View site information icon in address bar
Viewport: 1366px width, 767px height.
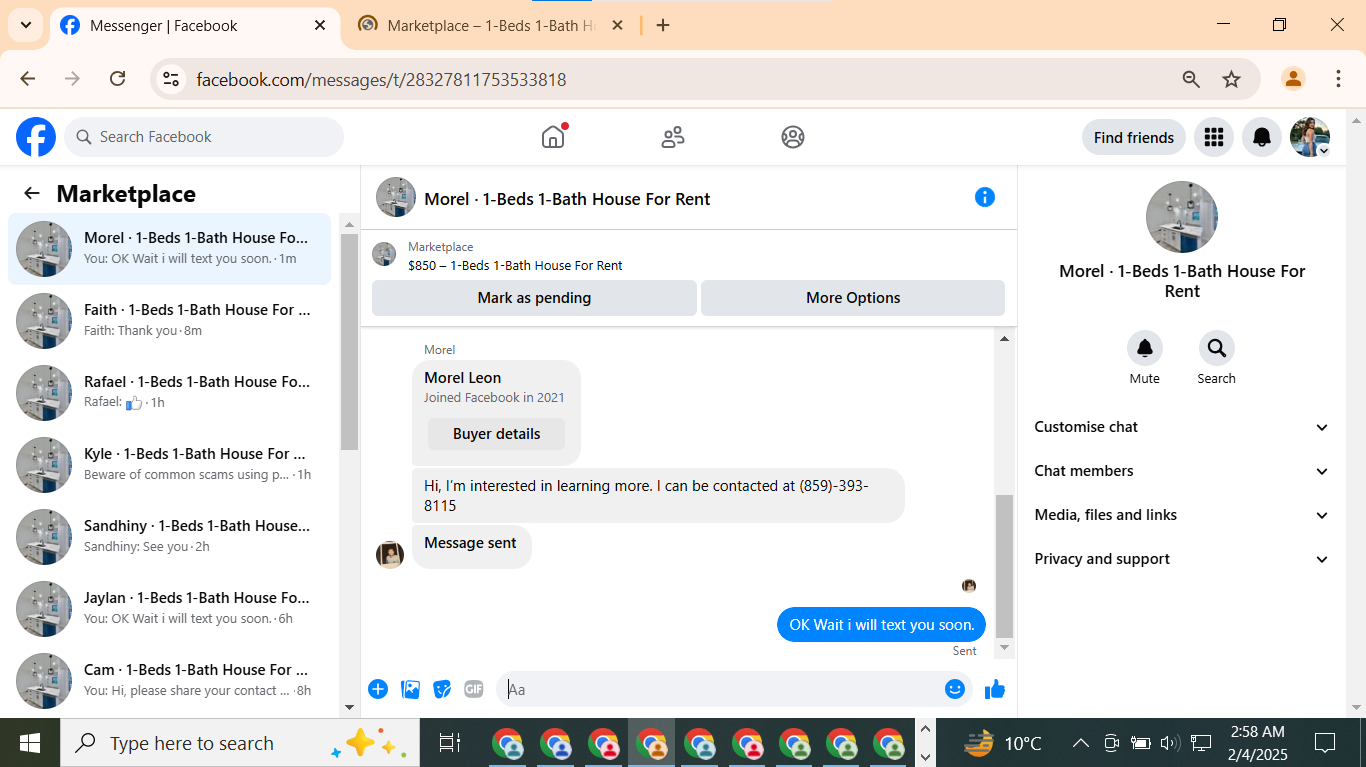point(171,79)
